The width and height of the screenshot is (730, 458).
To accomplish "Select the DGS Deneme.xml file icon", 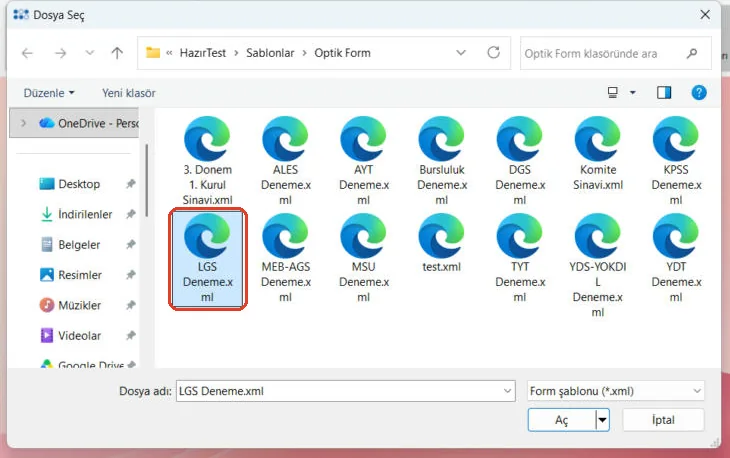I will pos(520,139).
